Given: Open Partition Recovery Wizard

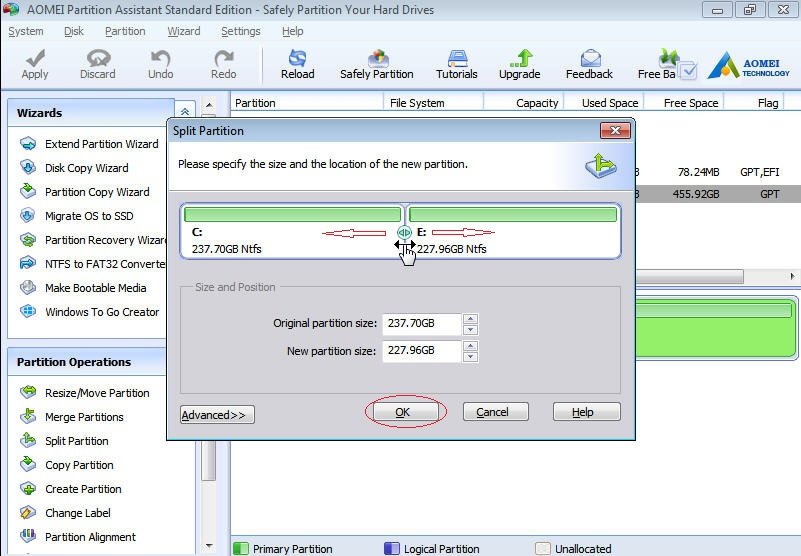Looking at the screenshot, I should click(x=93, y=240).
